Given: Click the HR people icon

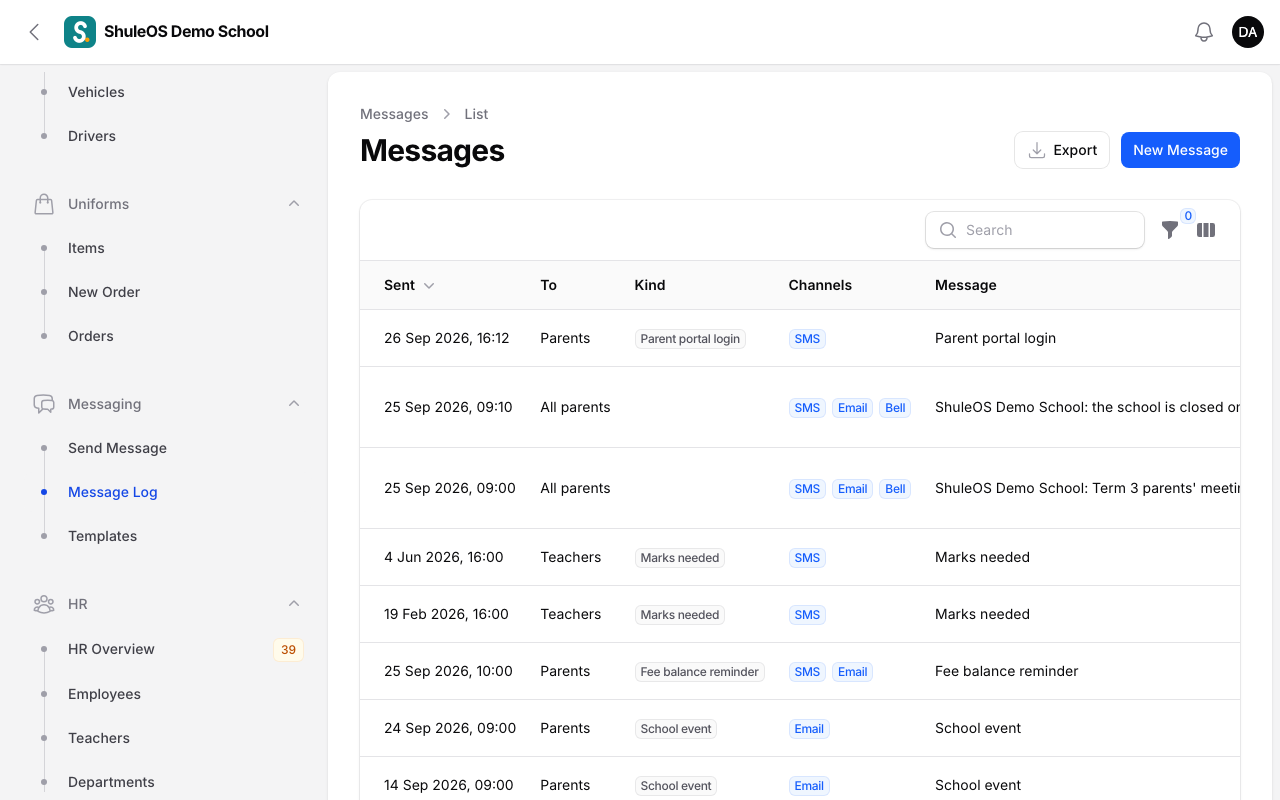Looking at the screenshot, I should click(44, 604).
